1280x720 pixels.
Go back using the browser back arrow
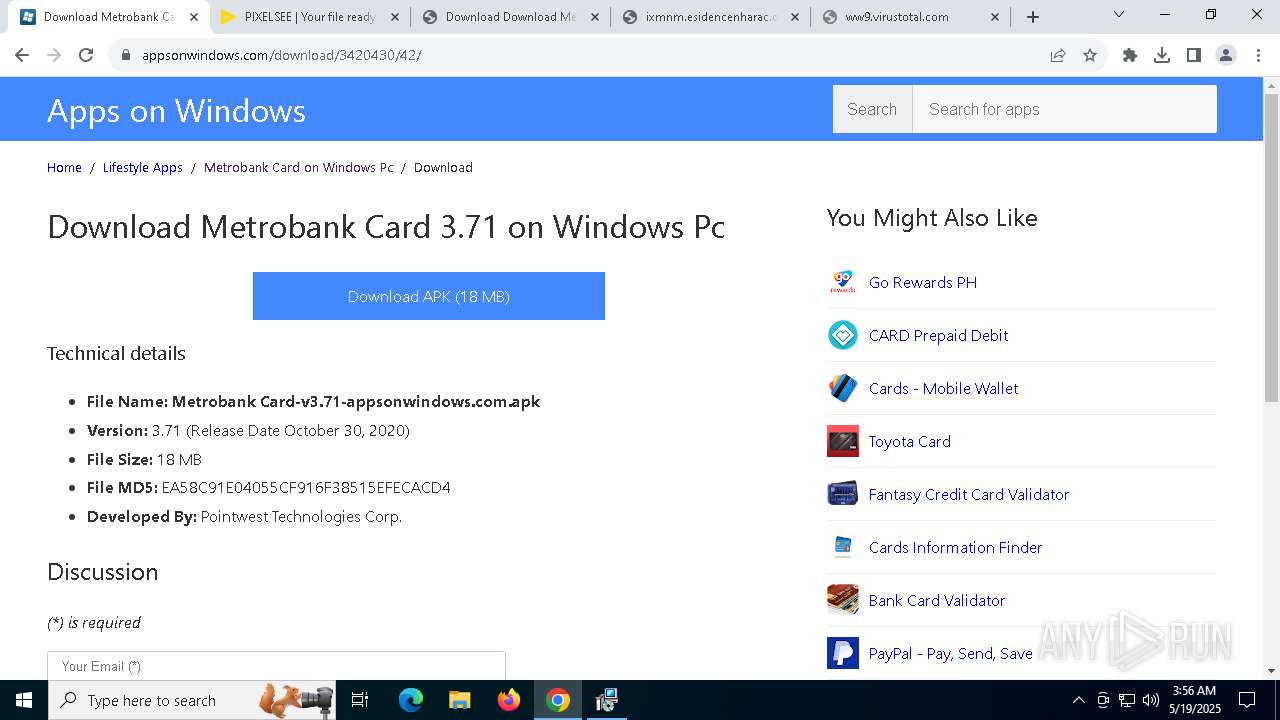tap(22, 55)
